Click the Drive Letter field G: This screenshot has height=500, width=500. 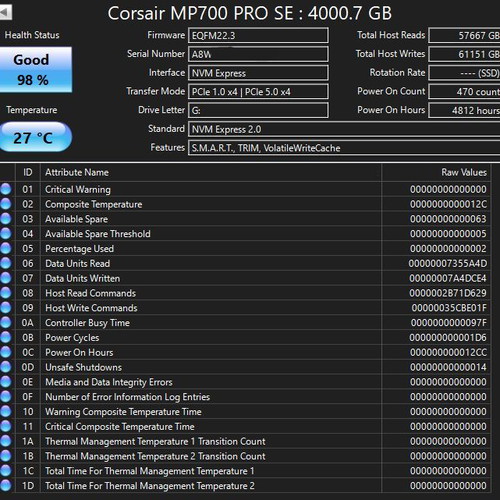(x=258, y=110)
